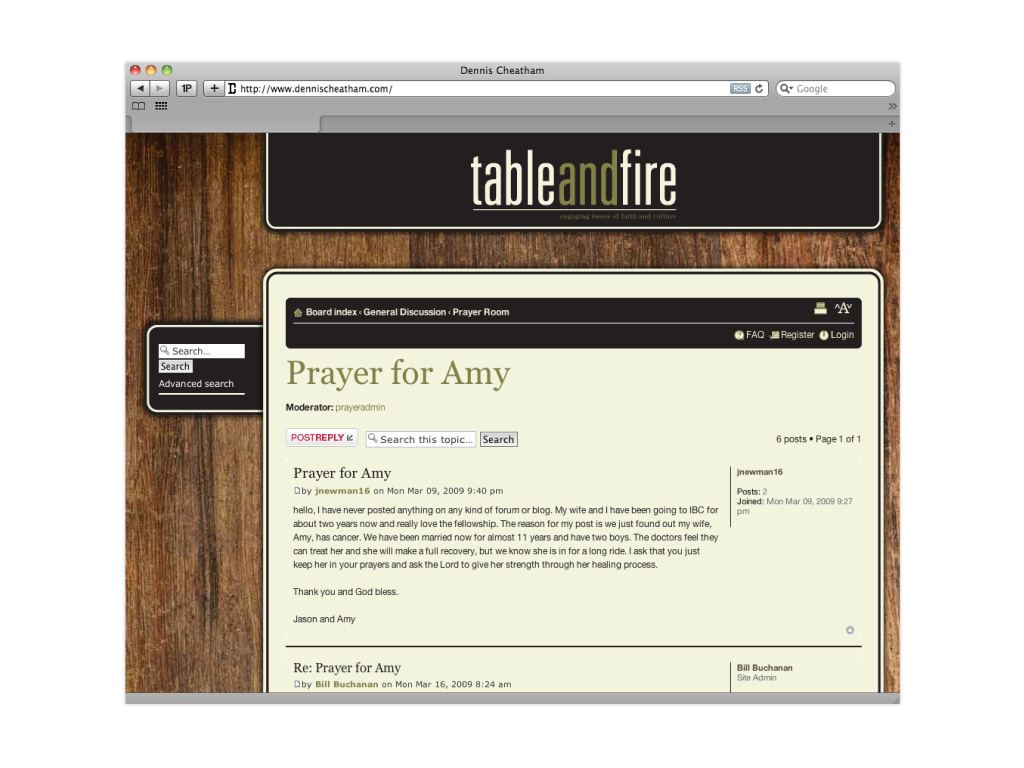Open jnewman16 author link in byline
This screenshot has width=1024, height=768.
click(x=342, y=491)
